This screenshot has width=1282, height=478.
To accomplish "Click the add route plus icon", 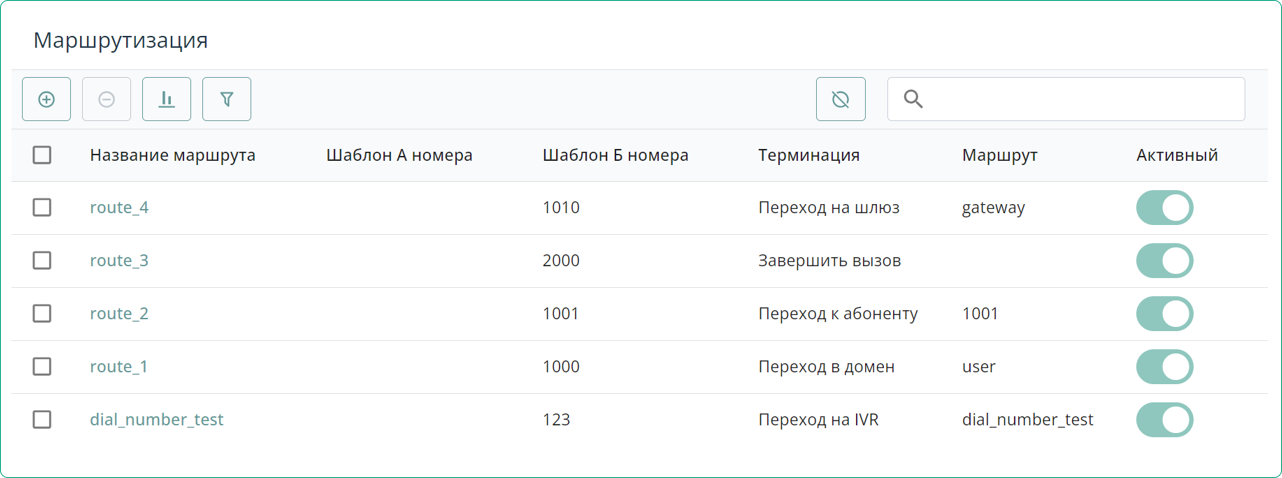I will (46, 99).
